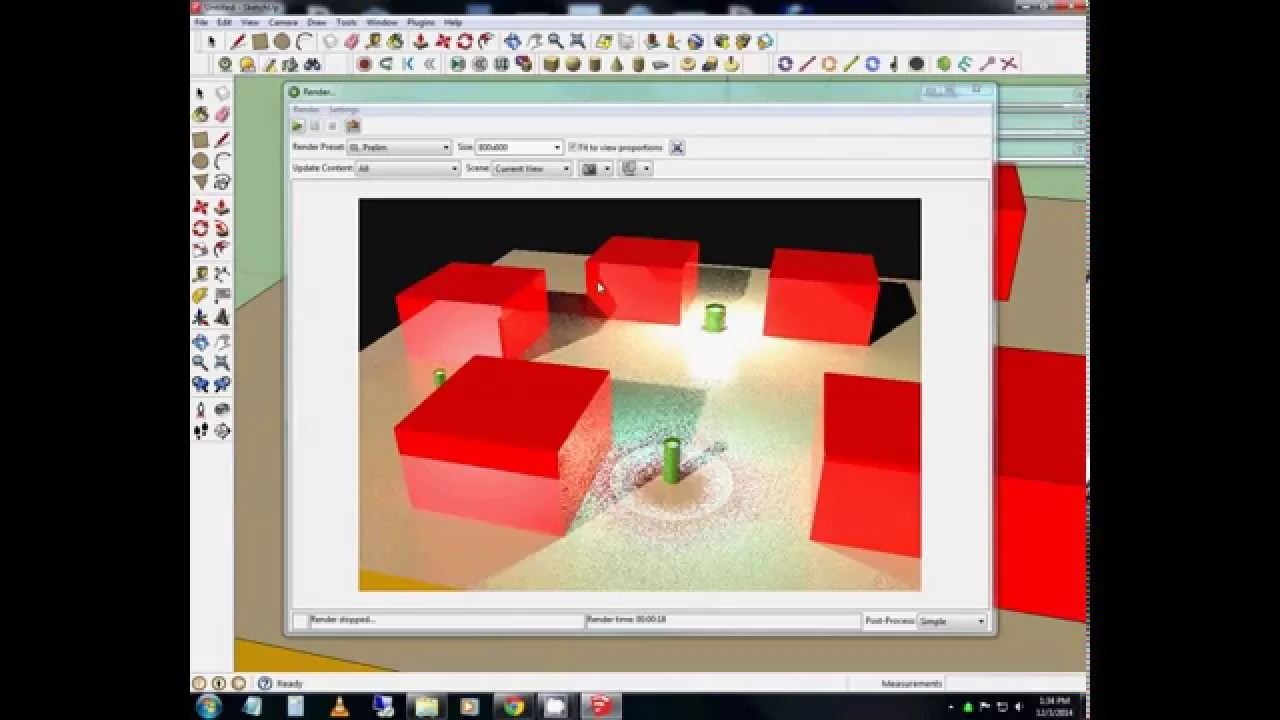Image resolution: width=1280 pixels, height=720 pixels.
Task: Click the Orbit tool in top toolbar
Action: tap(512, 41)
